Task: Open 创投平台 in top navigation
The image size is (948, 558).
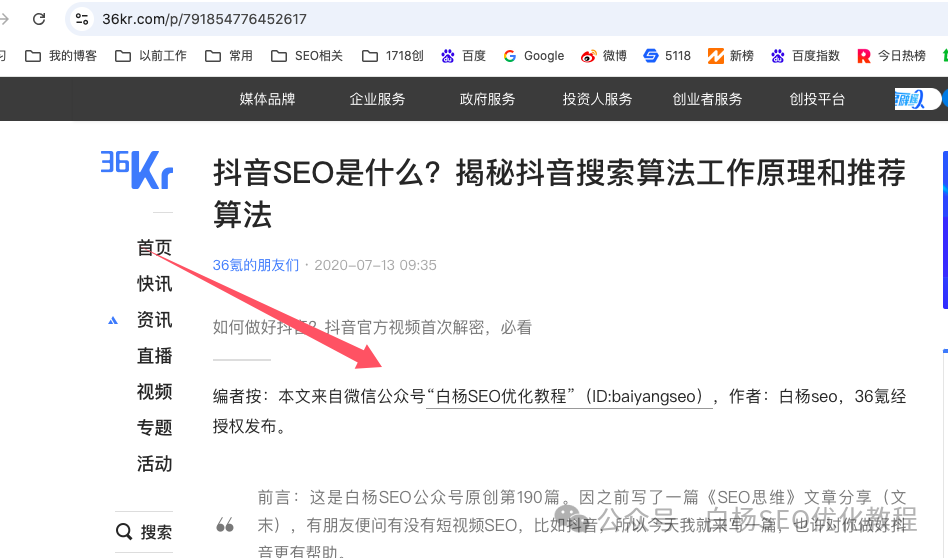Action: pyautogui.click(x=817, y=99)
